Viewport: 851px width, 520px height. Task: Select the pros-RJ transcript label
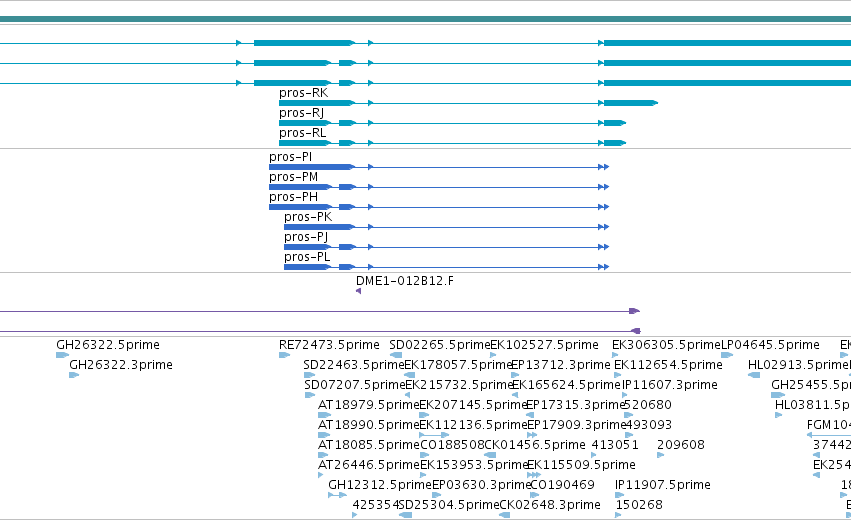[x=301, y=113]
